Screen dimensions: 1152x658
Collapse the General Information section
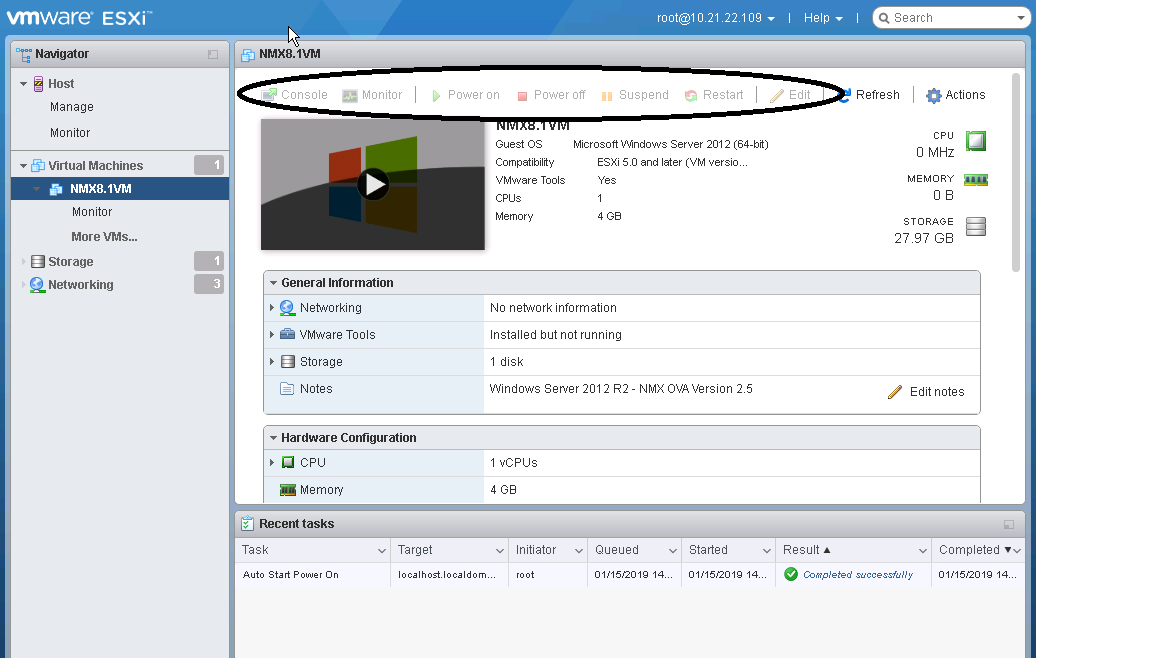[x=272, y=282]
